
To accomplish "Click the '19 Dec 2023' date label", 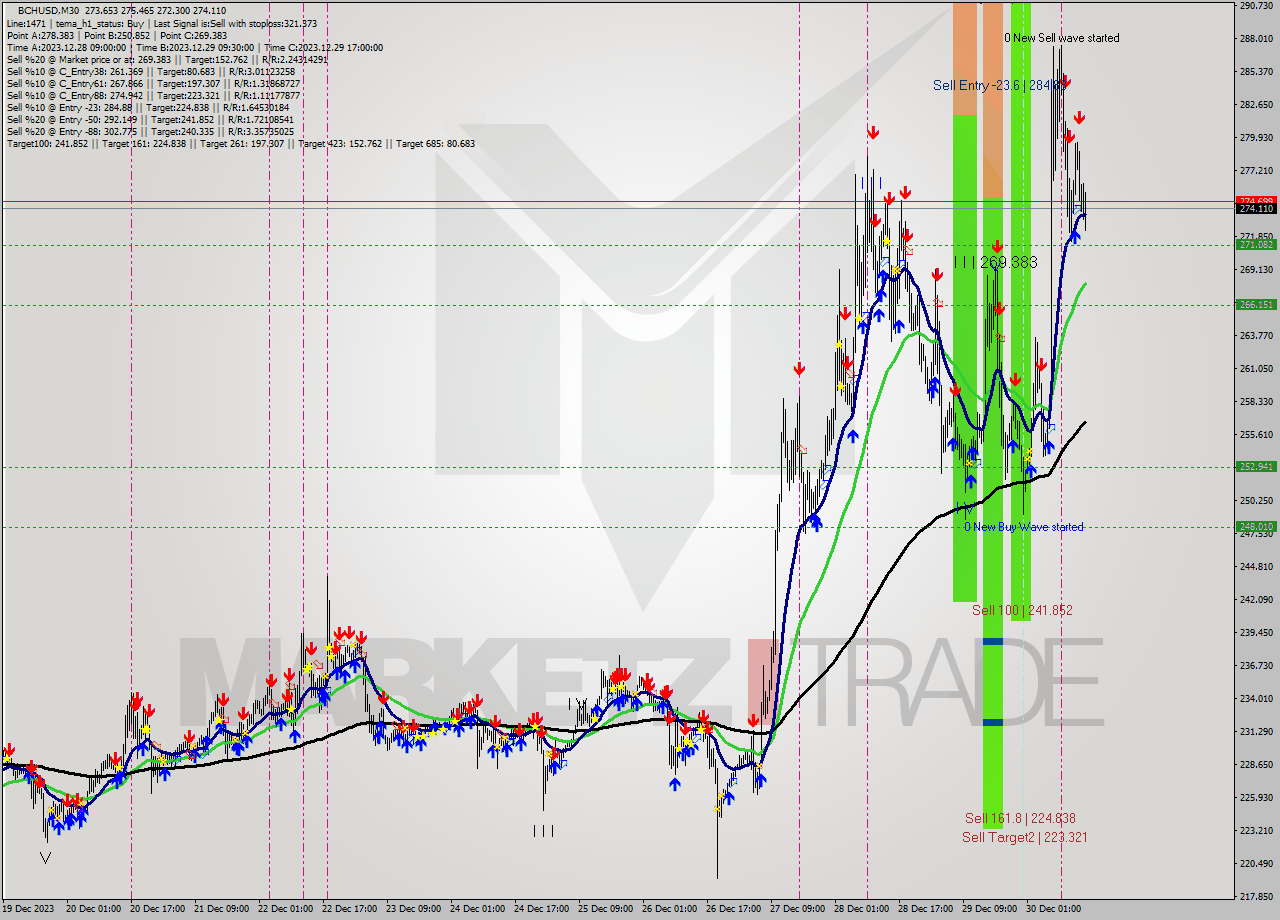I will [28, 909].
